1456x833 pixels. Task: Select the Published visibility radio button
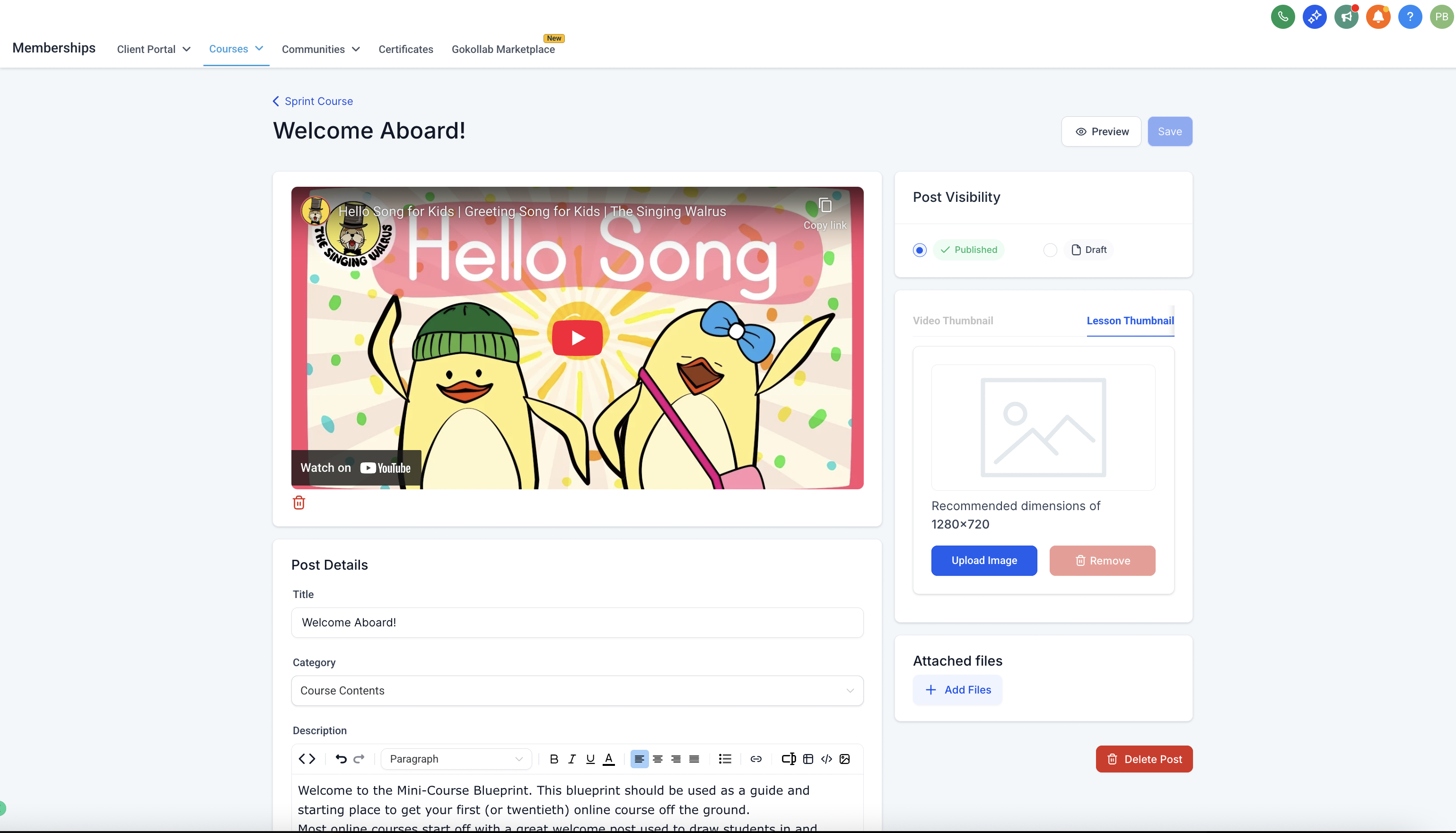tap(920, 250)
